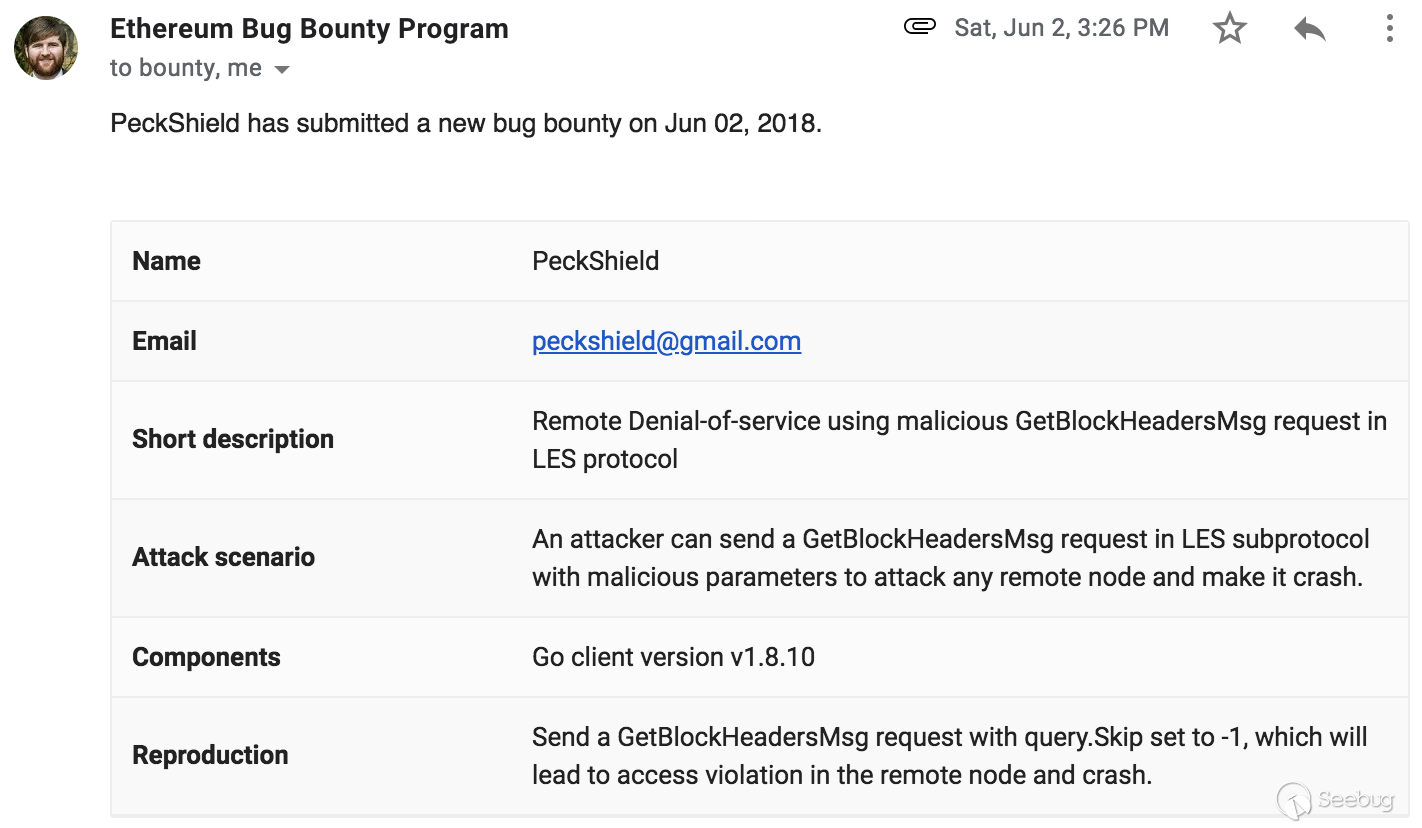Screen dimensions: 1422x828
Task: Click the query.Skip reproduction text
Action: 949,756
